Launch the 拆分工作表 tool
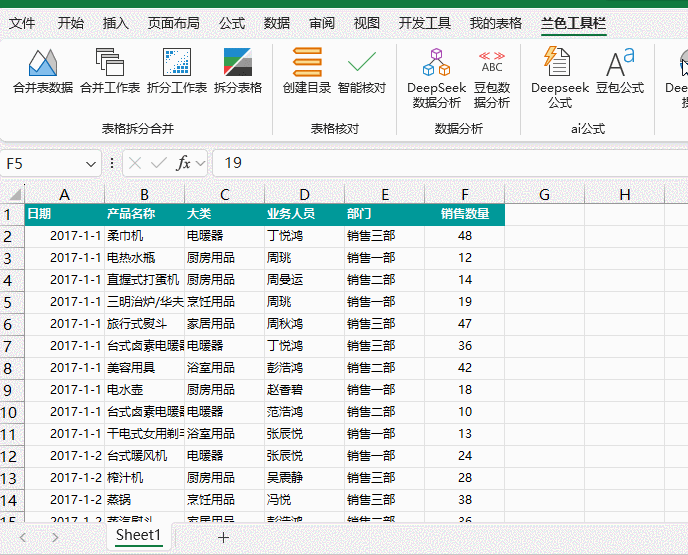 [176, 72]
